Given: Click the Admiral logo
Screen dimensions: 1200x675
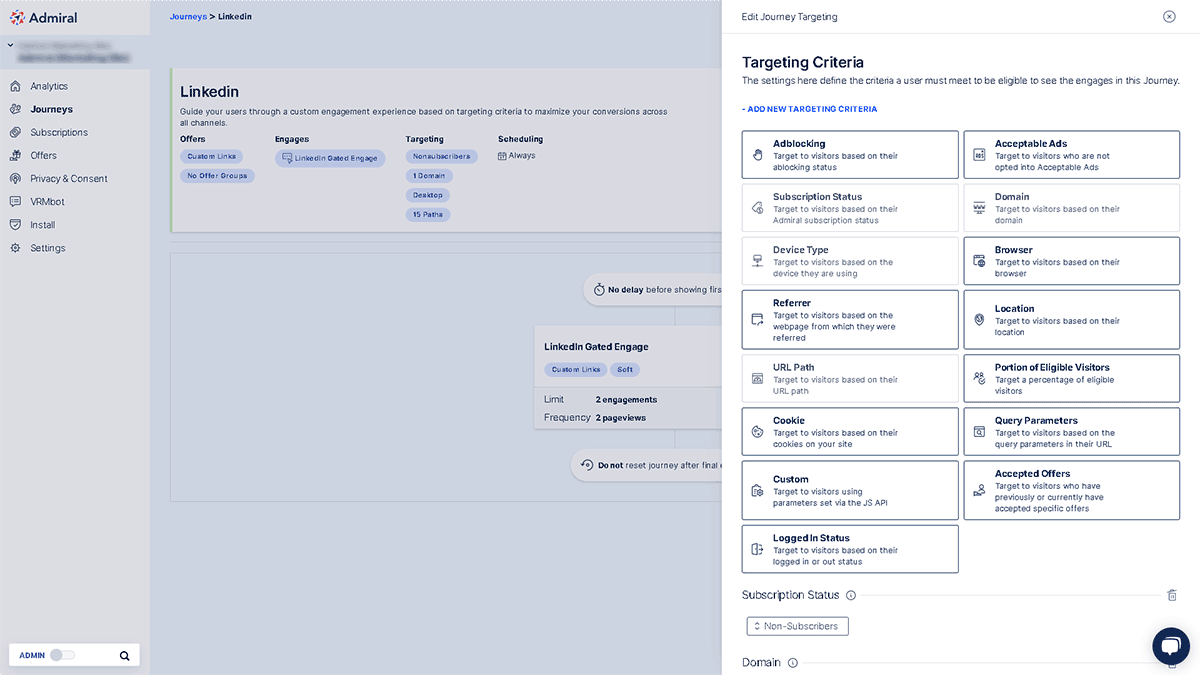Looking at the screenshot, I should [x=43, y=18].
